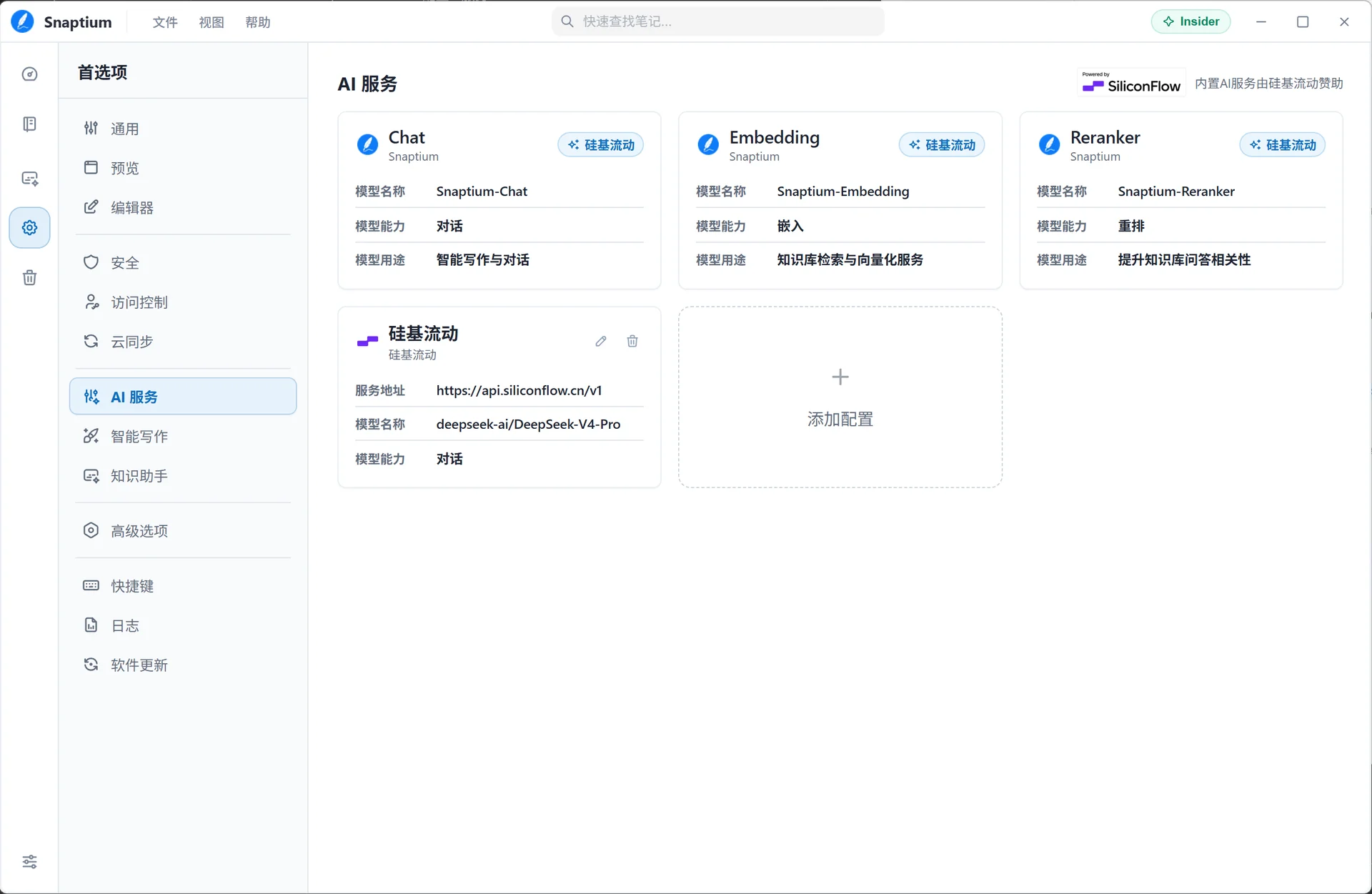
Task: Click the Embedding card Snaptium icon
Action: pos(708,144)
